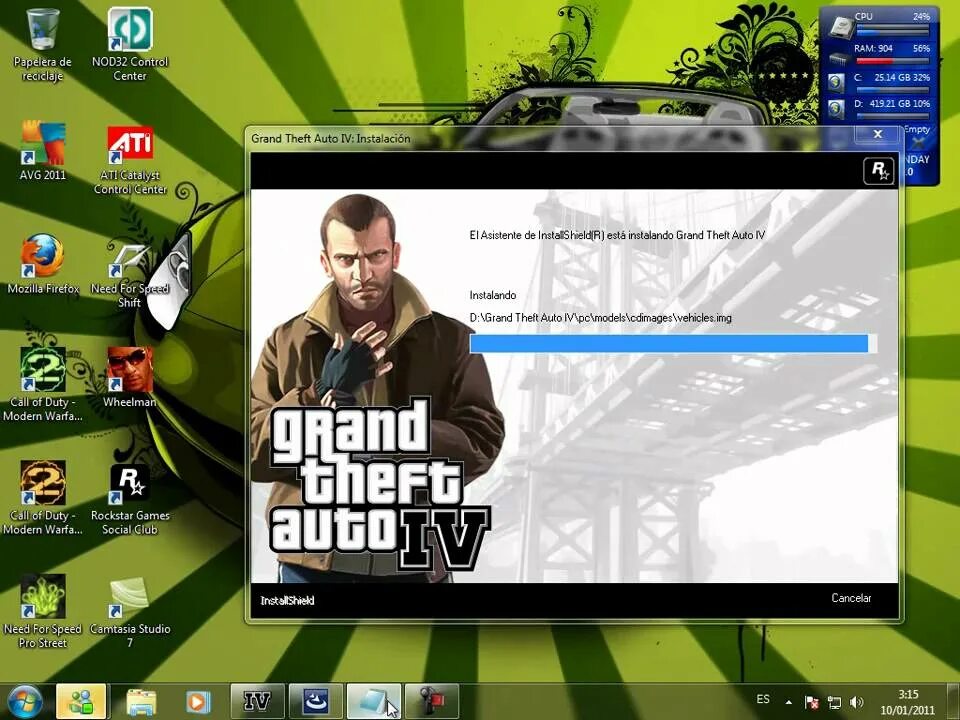This screenshot has width=960, height=720.
Task: Switch to GTA IV taskbar button
Action: [x=257, y=702]
